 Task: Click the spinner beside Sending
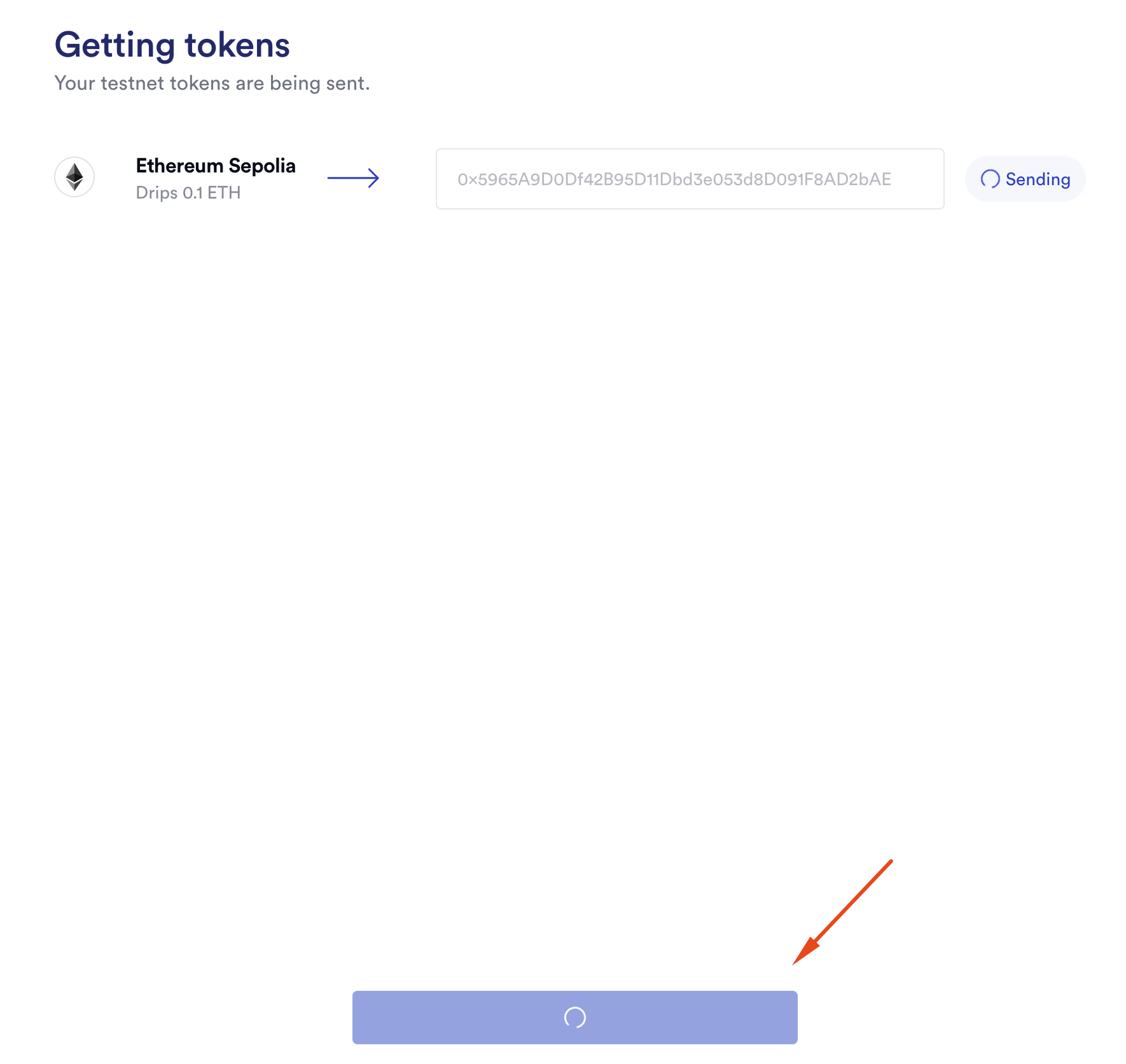990,179
